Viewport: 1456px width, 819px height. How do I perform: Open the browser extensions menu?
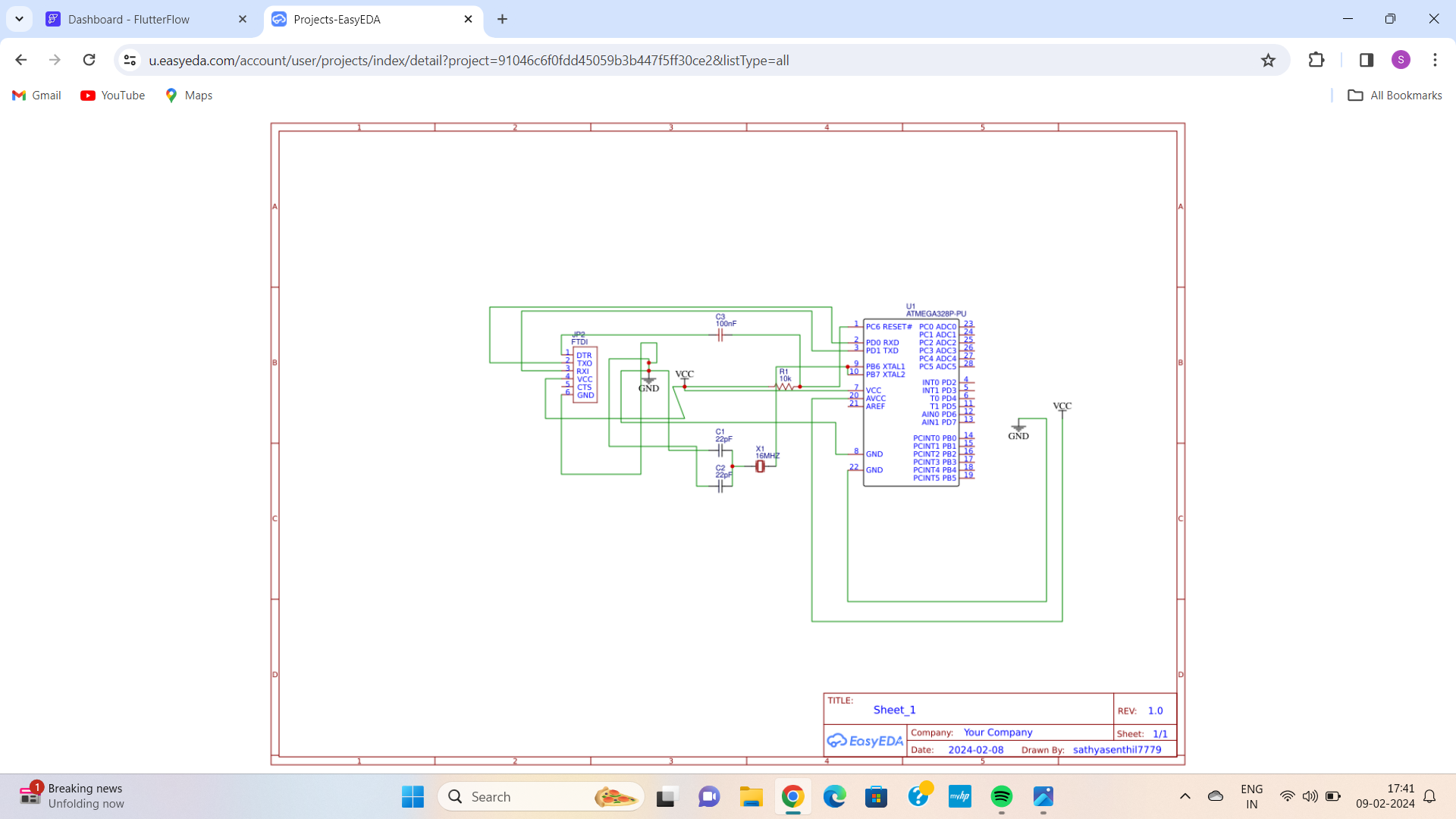1316,60
